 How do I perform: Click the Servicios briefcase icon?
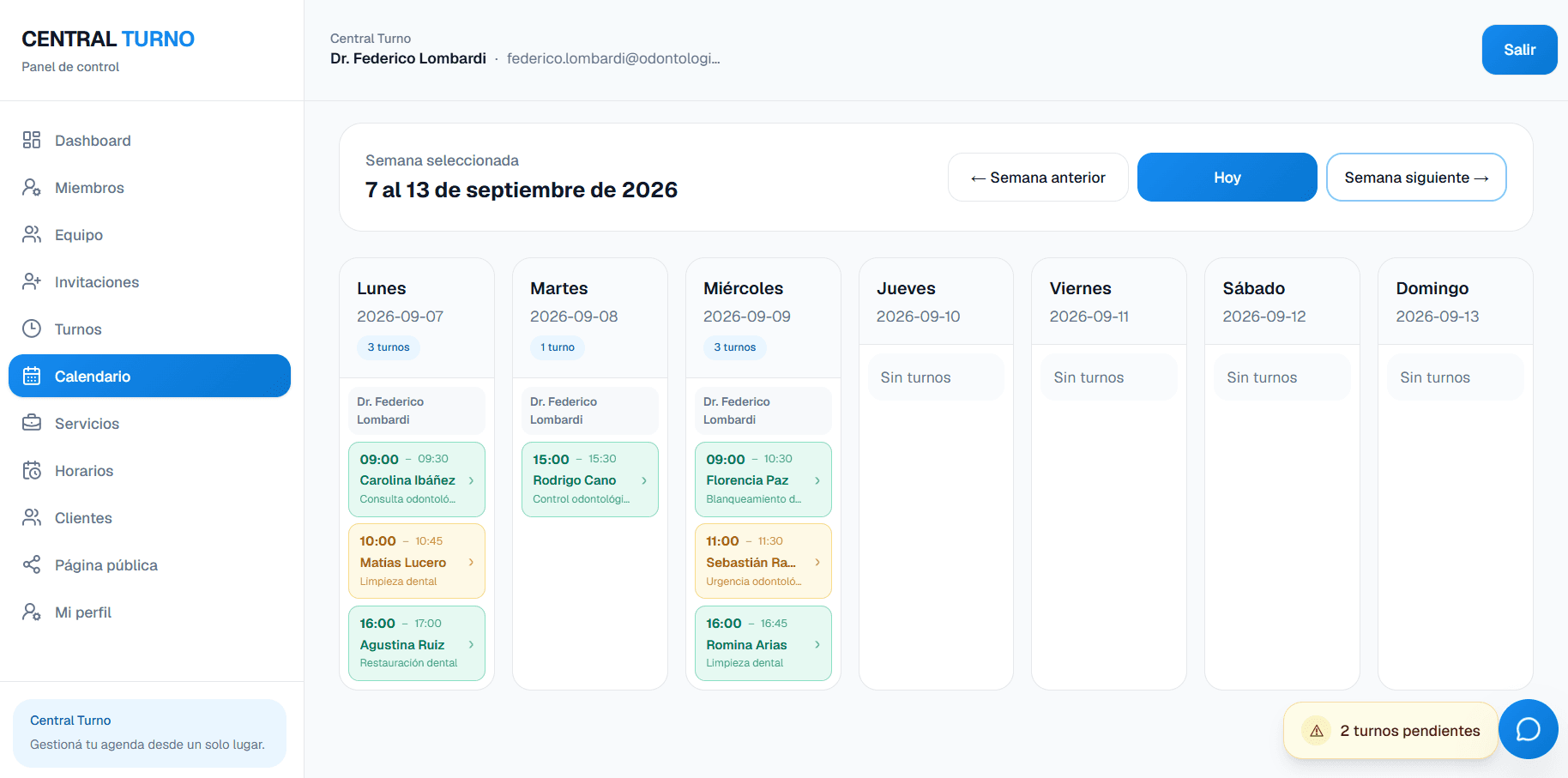32,423
